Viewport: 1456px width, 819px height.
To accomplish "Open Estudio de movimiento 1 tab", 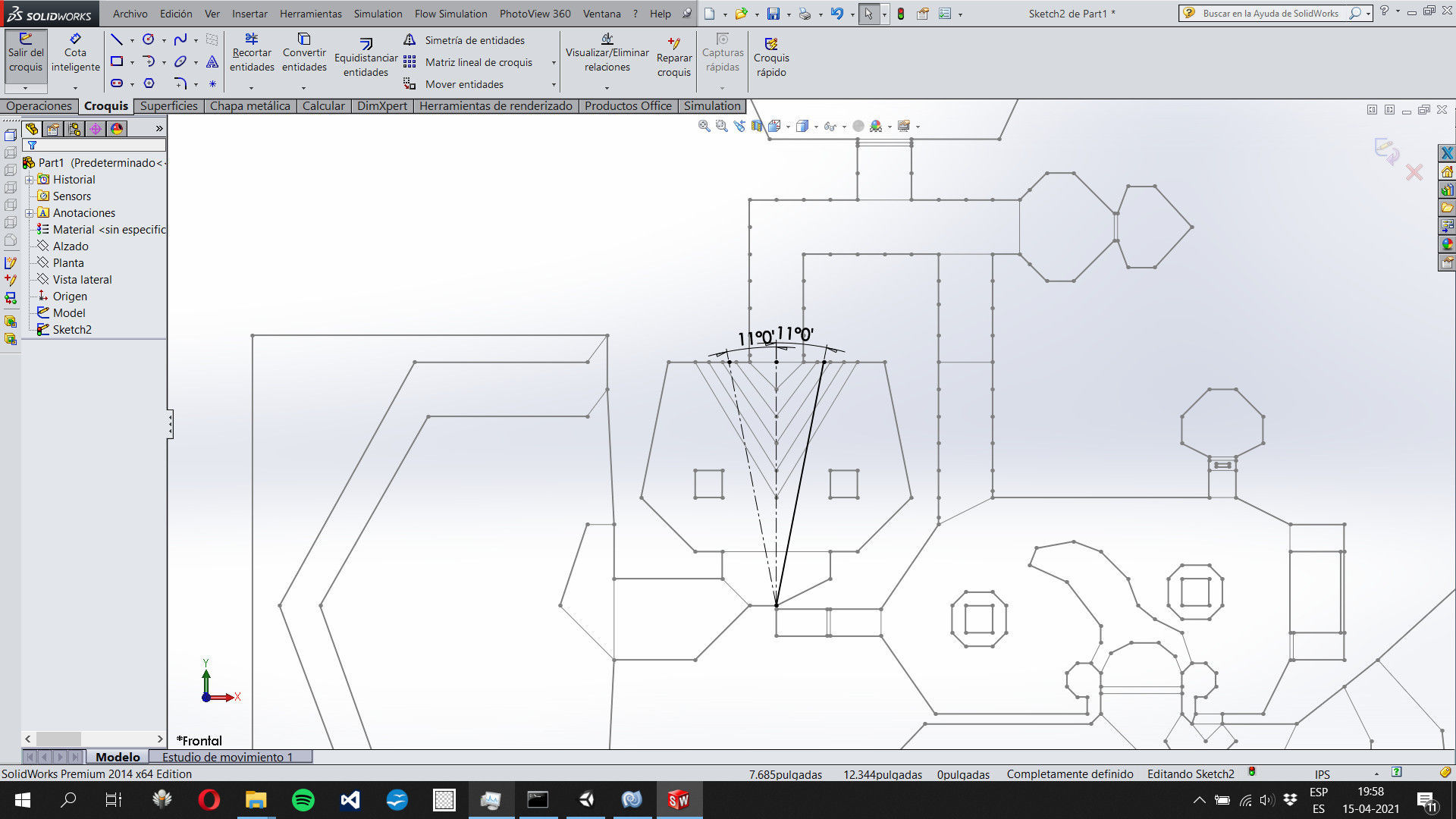I will [227, 757].
